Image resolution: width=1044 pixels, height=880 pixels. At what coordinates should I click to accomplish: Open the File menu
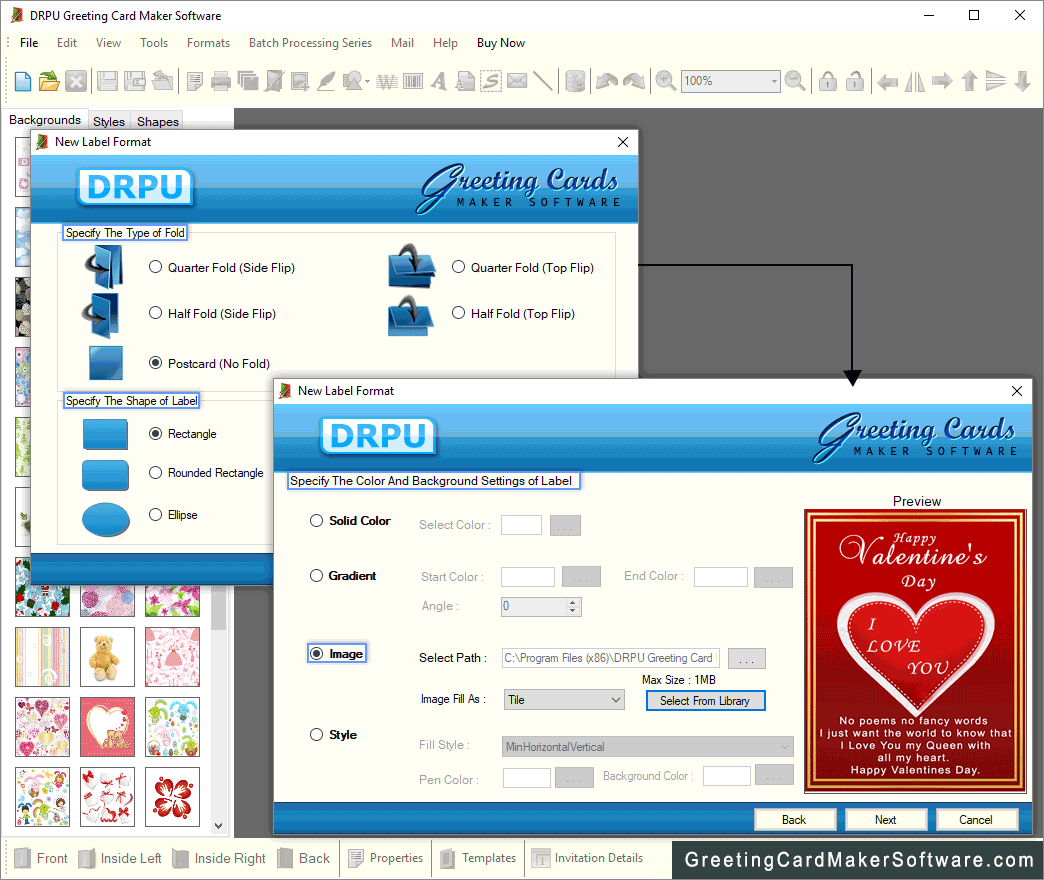click(29, 43)
